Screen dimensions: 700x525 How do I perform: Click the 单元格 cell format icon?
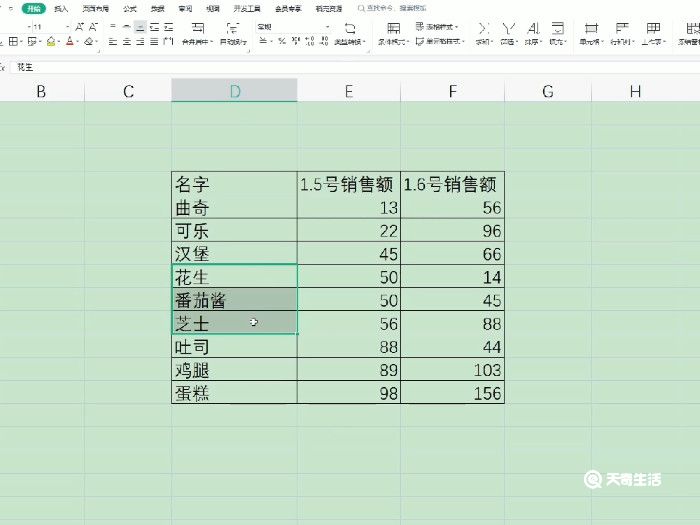[x=591, y=29]
